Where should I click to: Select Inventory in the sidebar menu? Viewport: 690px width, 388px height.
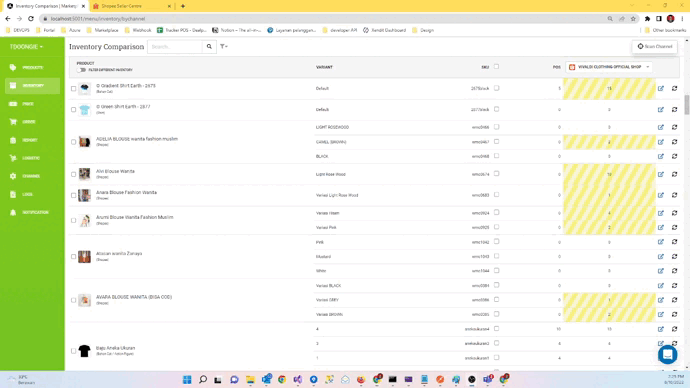32,85
